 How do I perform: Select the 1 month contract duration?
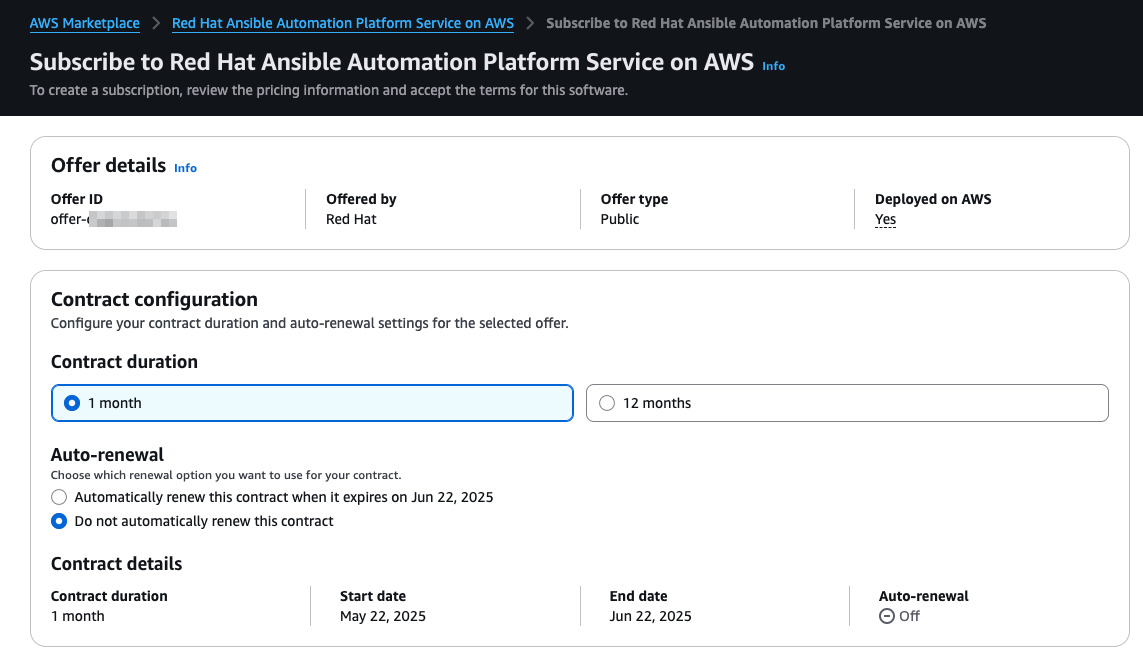[x=312, y=403]
